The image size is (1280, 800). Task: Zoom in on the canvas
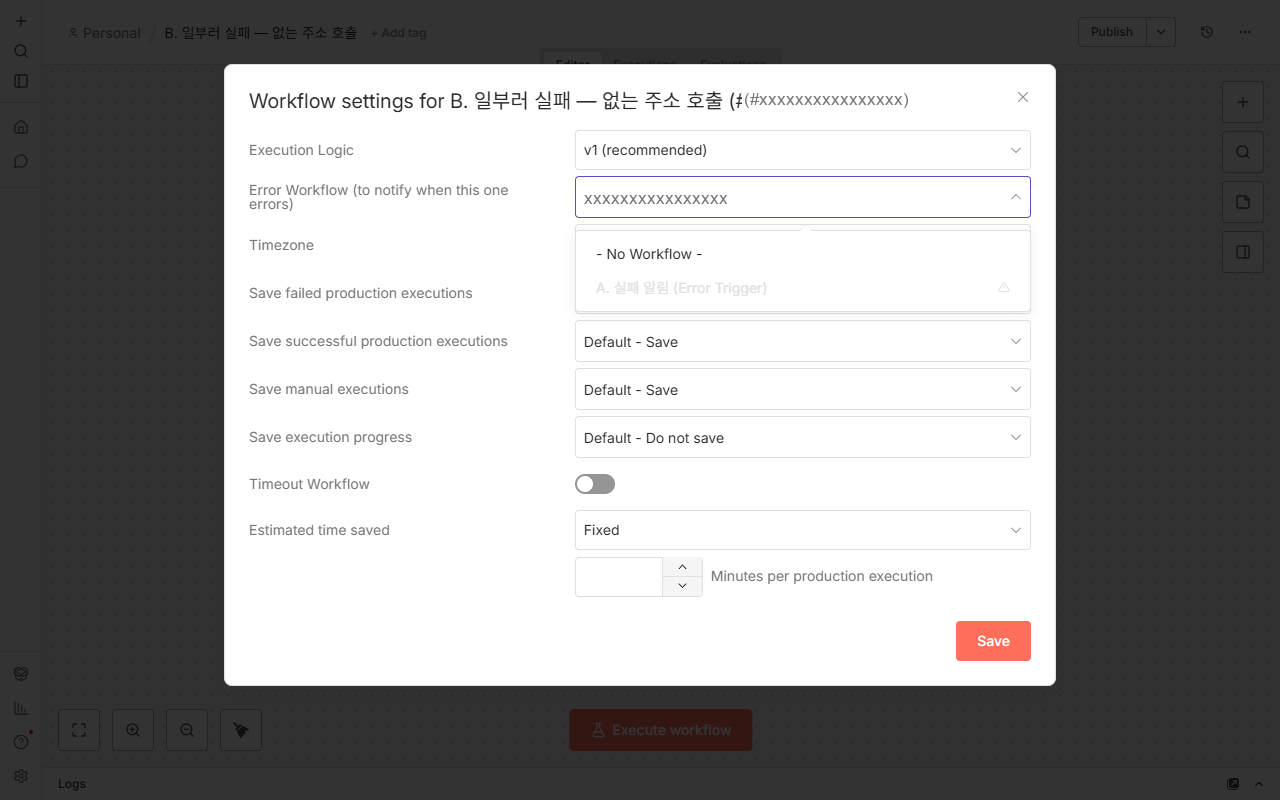133,730
